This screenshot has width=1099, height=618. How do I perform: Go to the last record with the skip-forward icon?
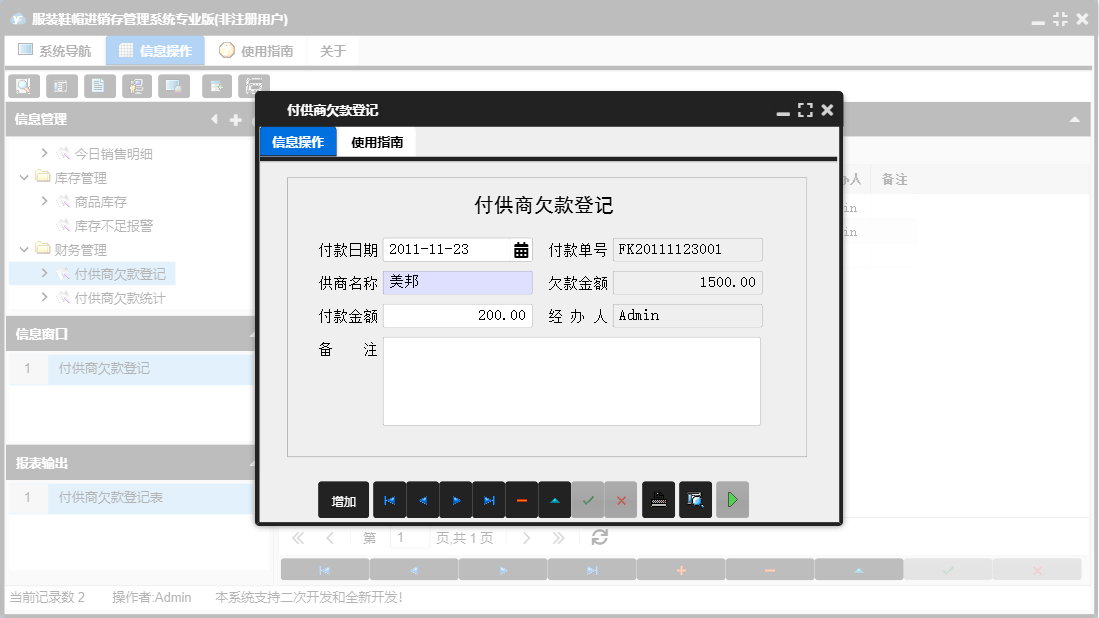(488, 499)
